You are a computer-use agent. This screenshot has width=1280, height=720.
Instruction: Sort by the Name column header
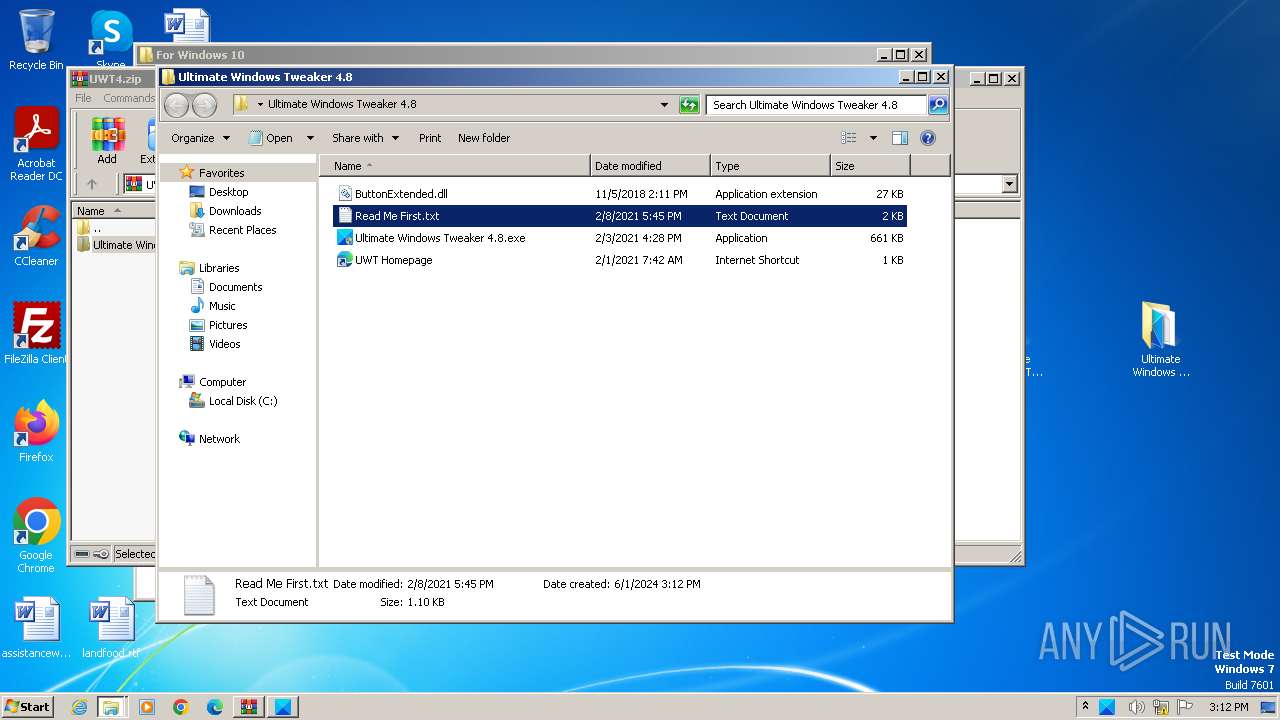pyautogui.click(x=455, y=166)
